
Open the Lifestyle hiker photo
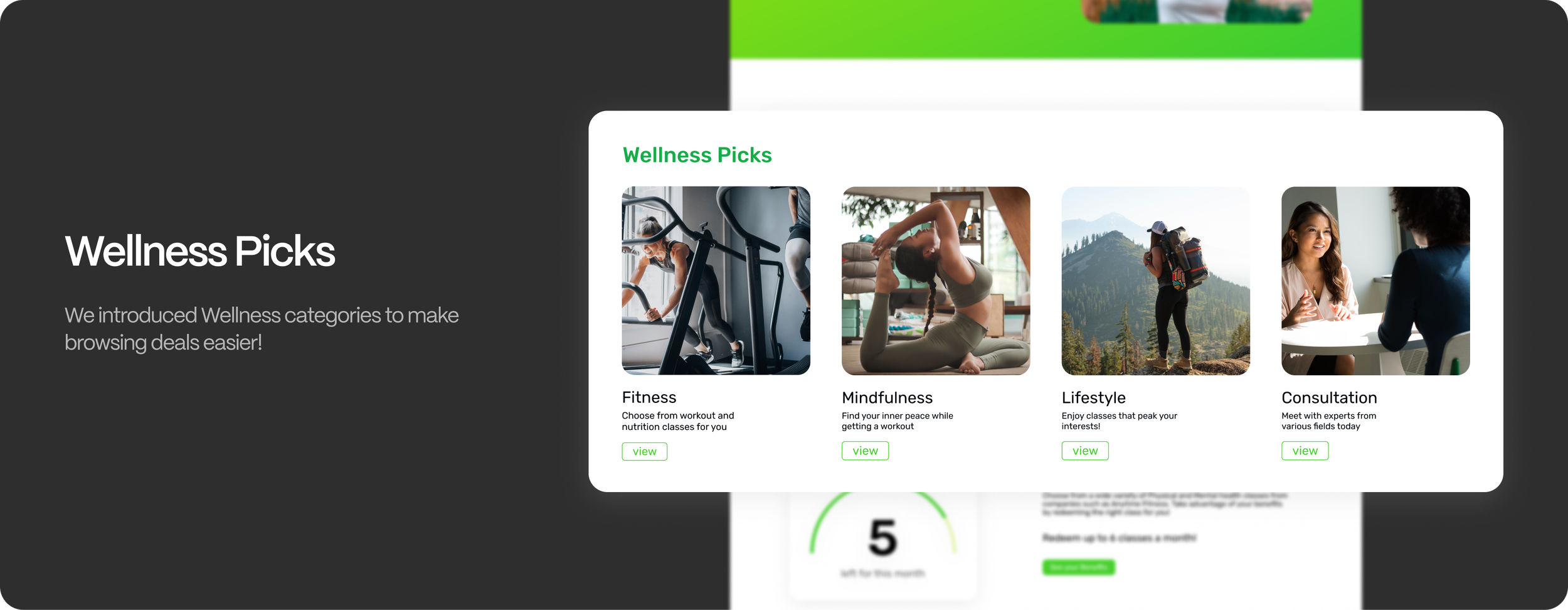pos(1155,281)
